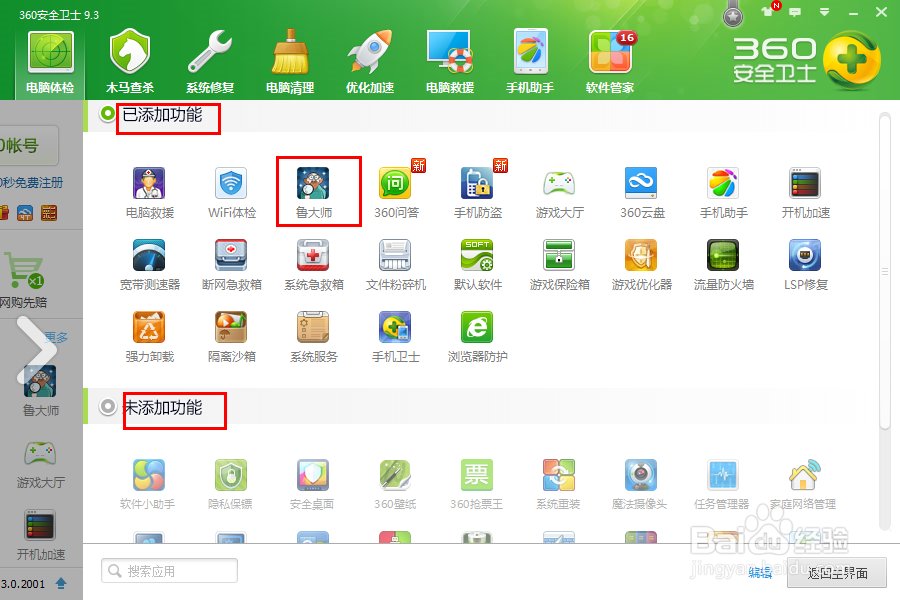Add 魔法摄像头 feature

[x=640, y=484]
